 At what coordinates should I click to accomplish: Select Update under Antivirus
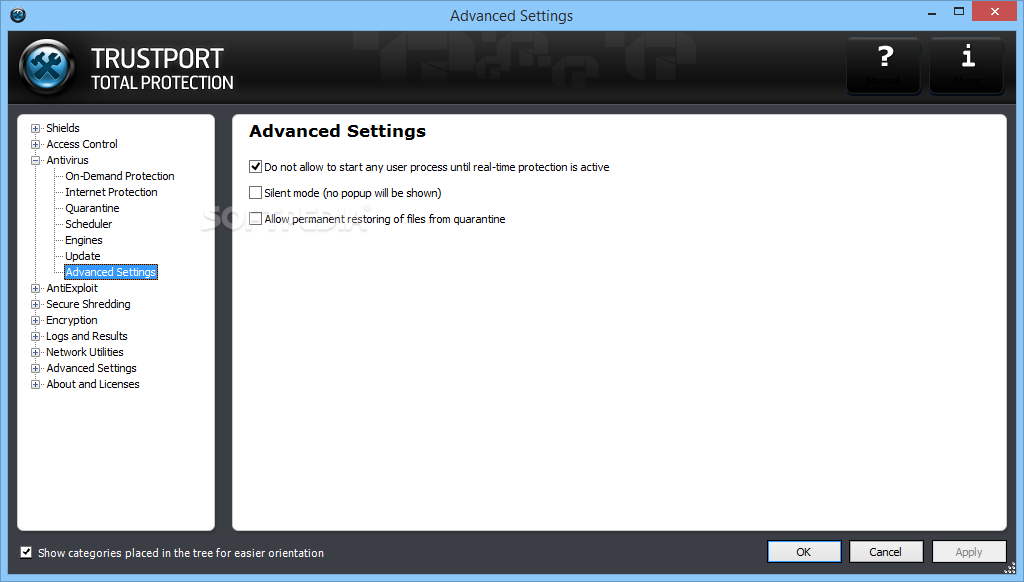click(x=82, y=256)
